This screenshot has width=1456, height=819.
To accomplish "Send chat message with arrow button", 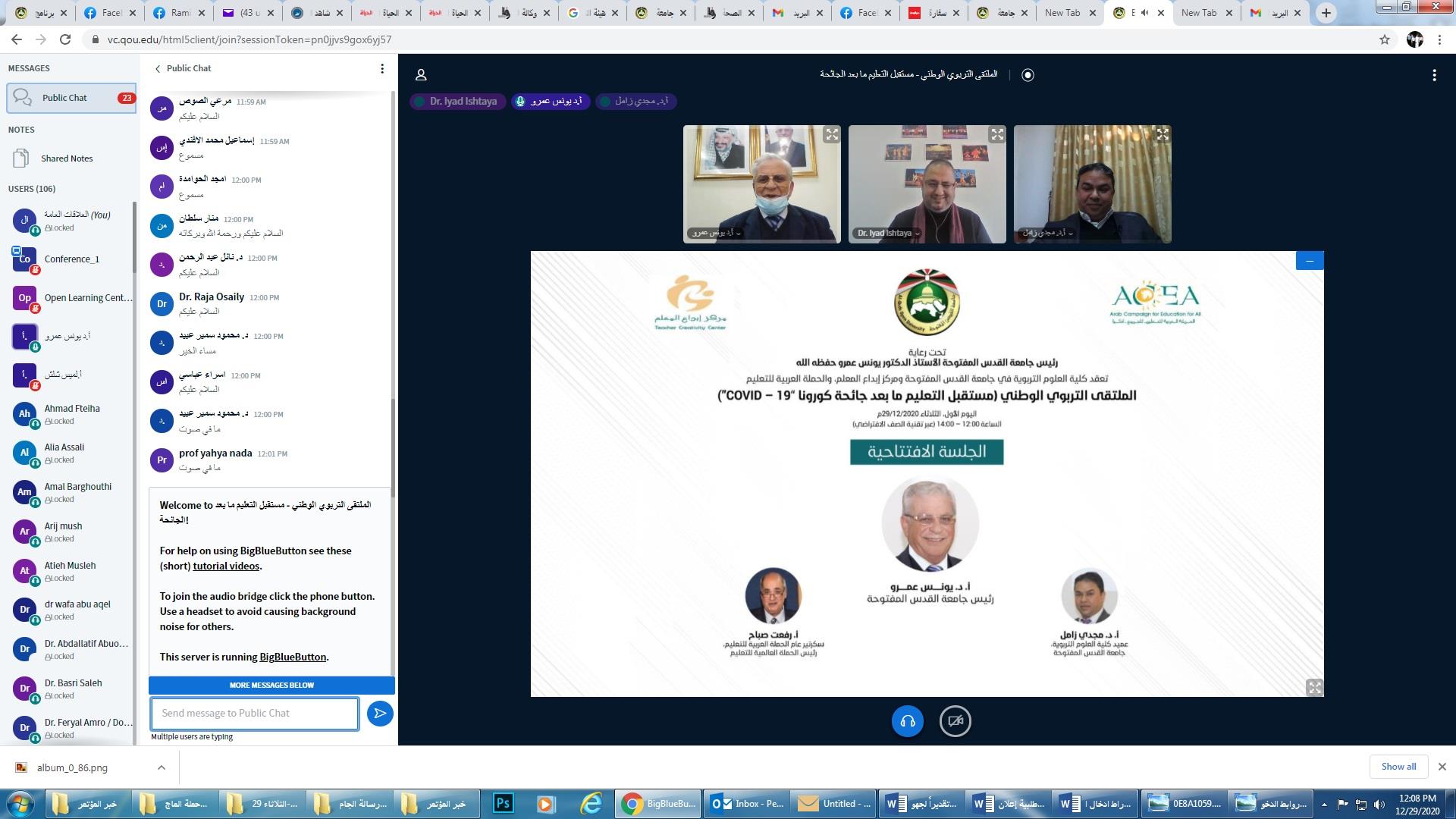I will [x=380, y=714].
